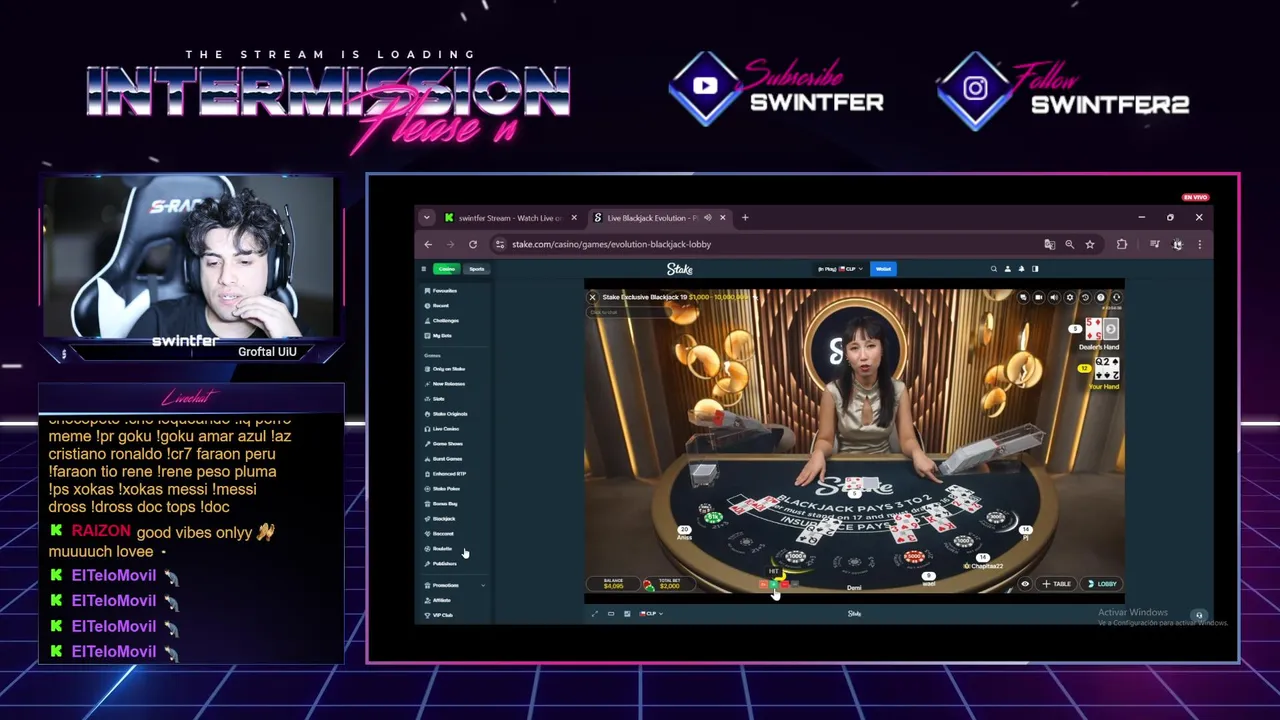Switch to swintfer Stream browser tab
The height and width of the screenshot is (720, 1280).
[510, 218]
